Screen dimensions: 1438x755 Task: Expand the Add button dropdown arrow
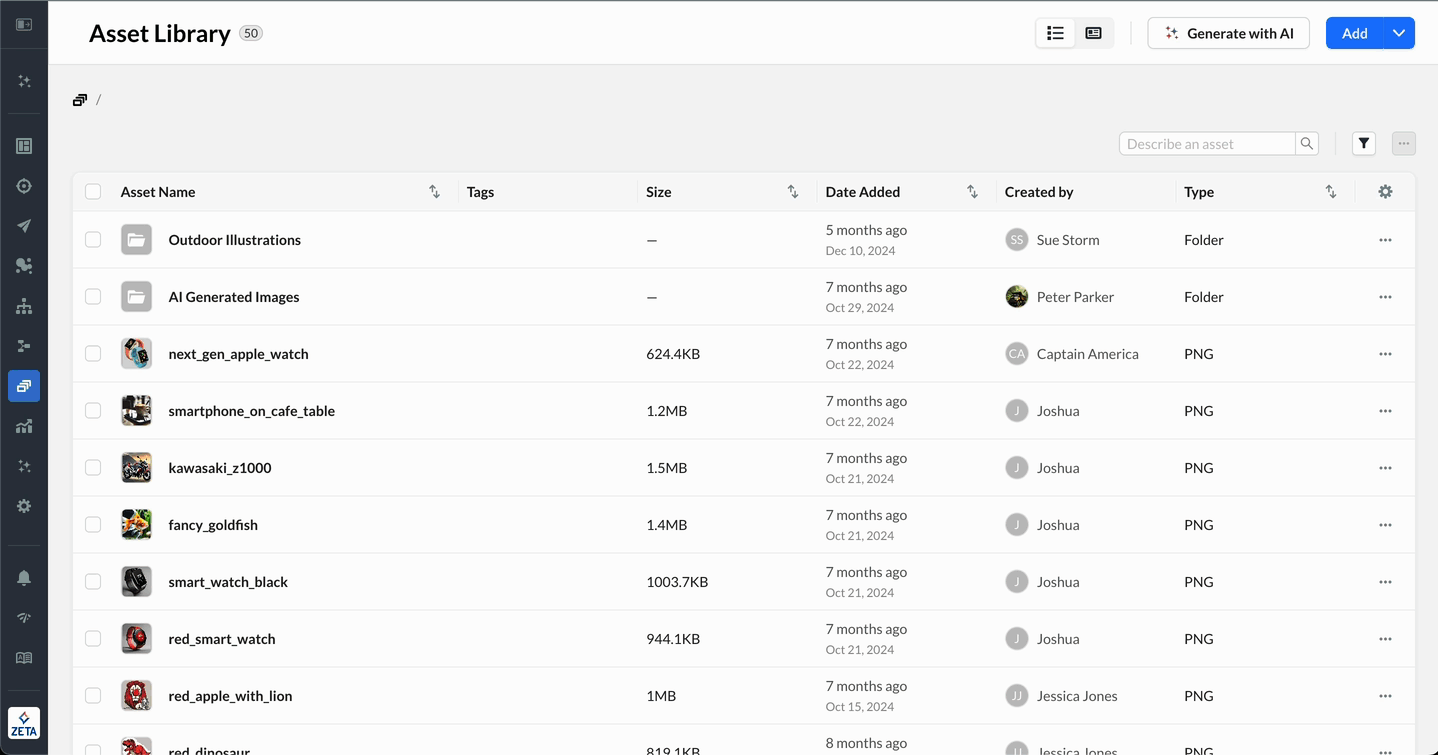coord(1398,33)
